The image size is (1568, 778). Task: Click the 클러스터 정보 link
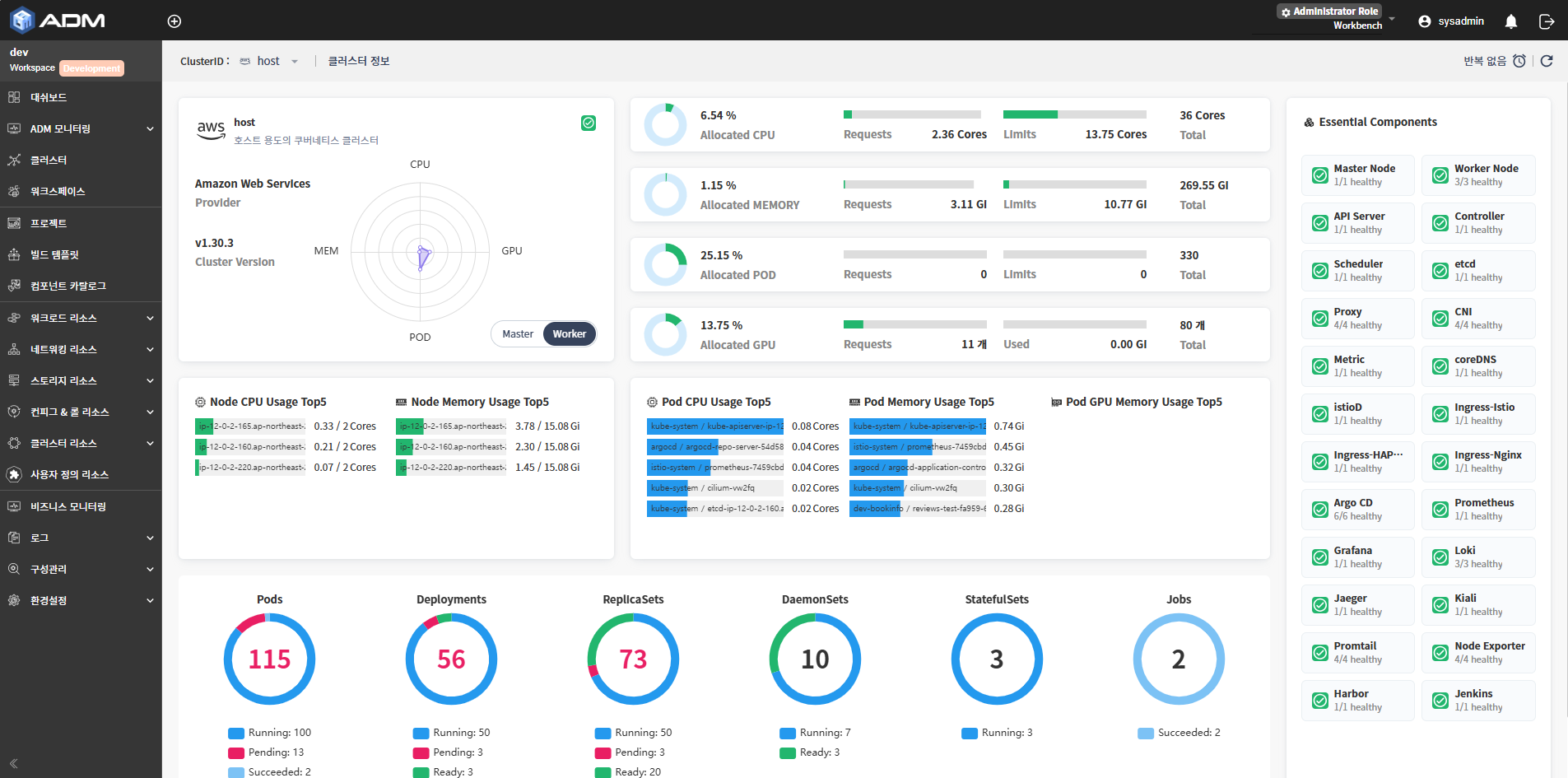pos(359,61)
